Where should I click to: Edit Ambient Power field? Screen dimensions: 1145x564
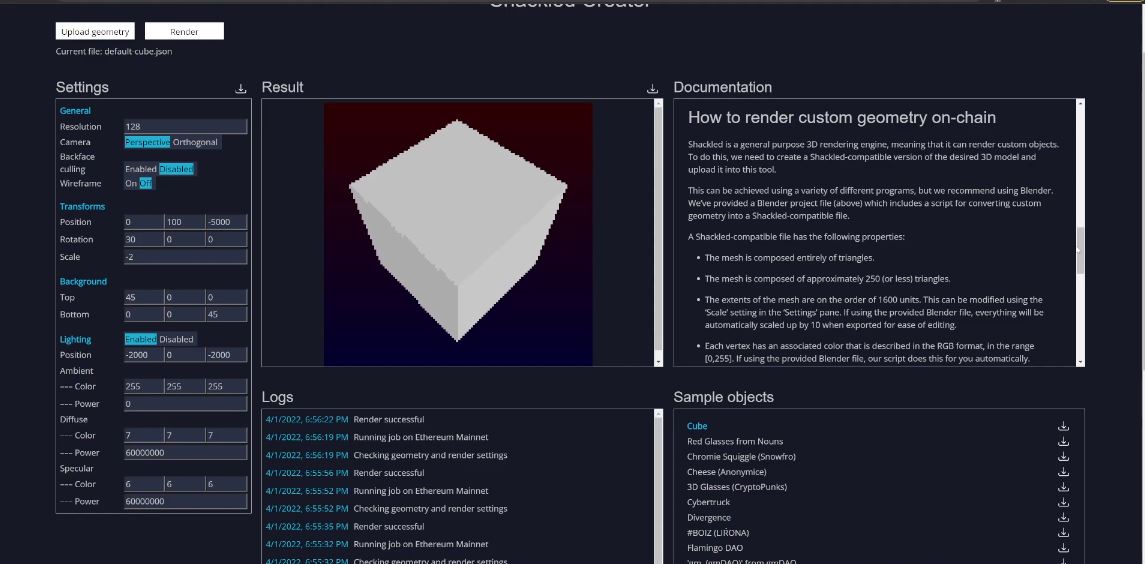185,404
